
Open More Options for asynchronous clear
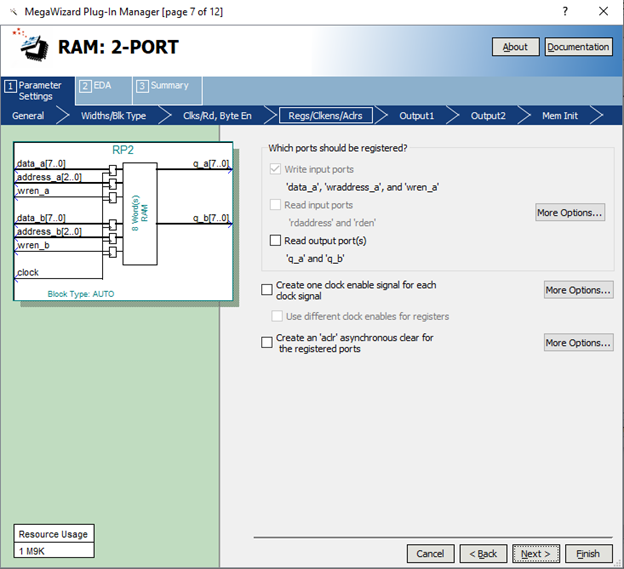coord(578,343)
